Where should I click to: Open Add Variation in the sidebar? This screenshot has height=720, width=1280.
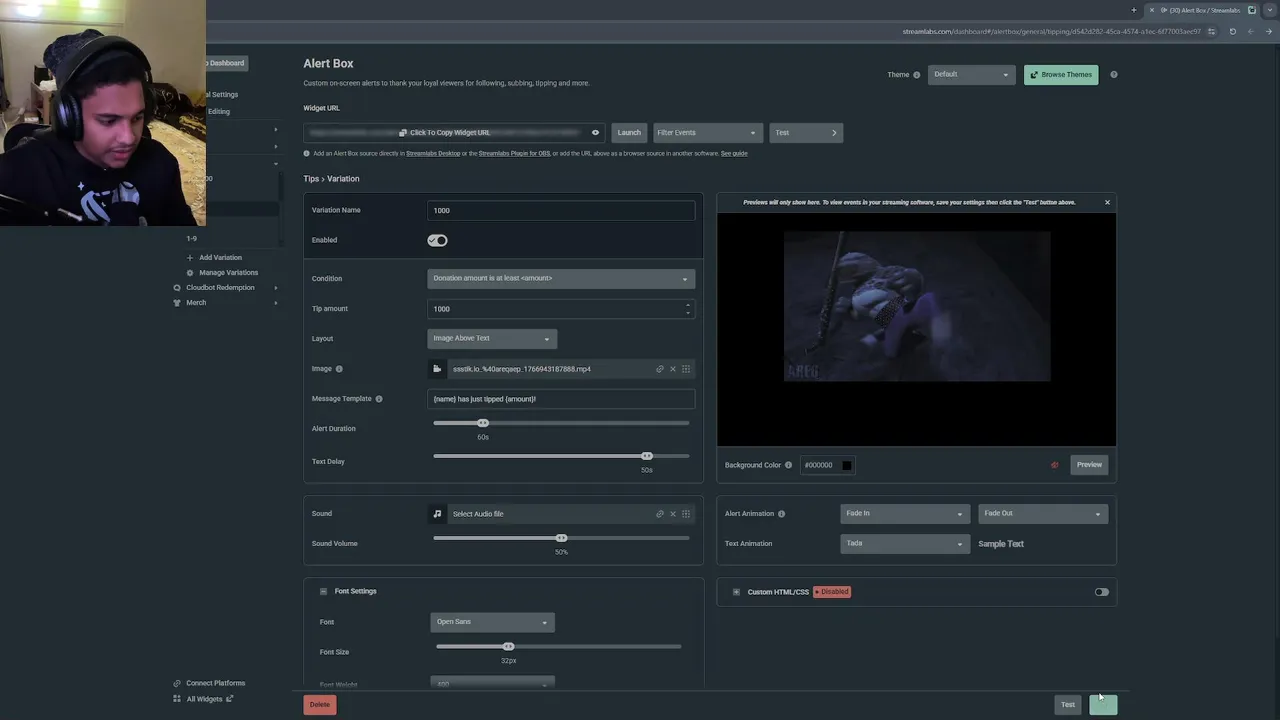pyautogui.click(x=220, y=258)
